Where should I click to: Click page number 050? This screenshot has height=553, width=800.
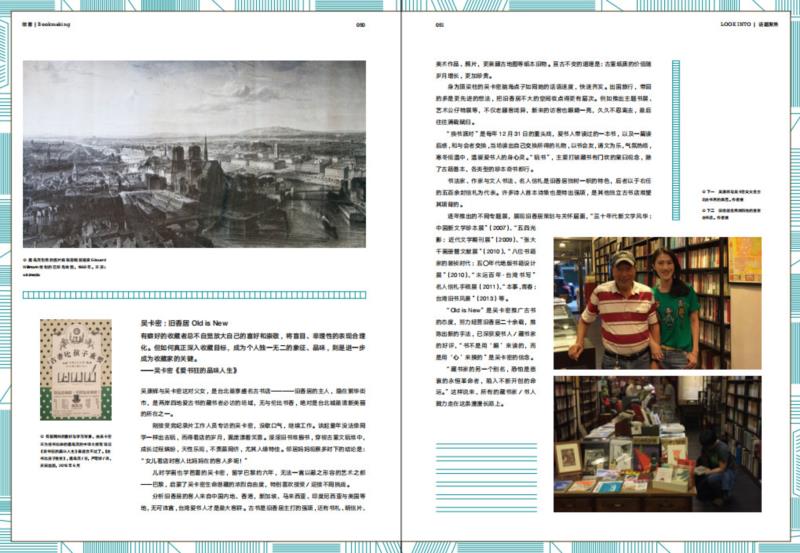[x=360, y=24]
